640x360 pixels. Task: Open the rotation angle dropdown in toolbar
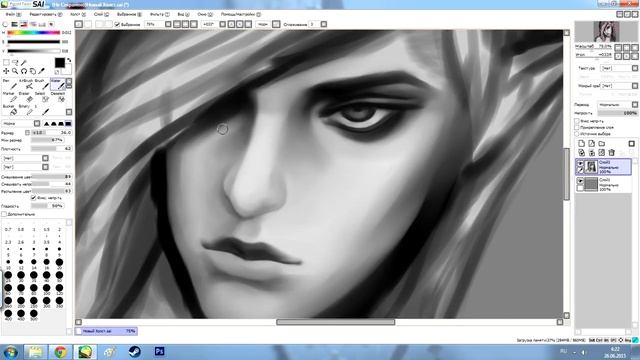click(223, 24)
